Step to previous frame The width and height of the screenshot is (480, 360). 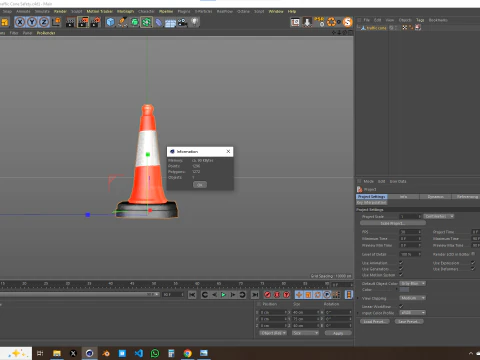pyautogui.click(x=214, y=295)
